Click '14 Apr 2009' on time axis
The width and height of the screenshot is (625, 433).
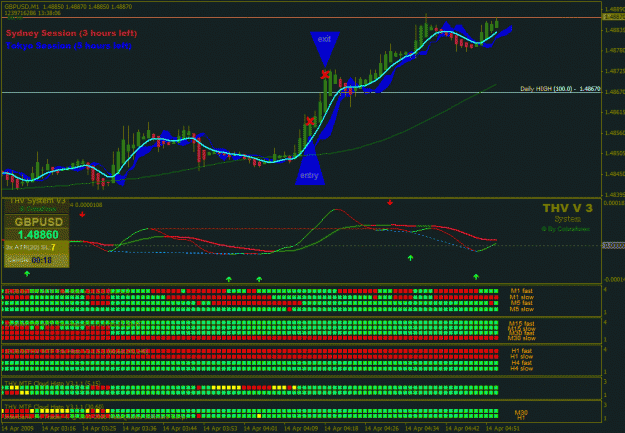tap(18, 429)
